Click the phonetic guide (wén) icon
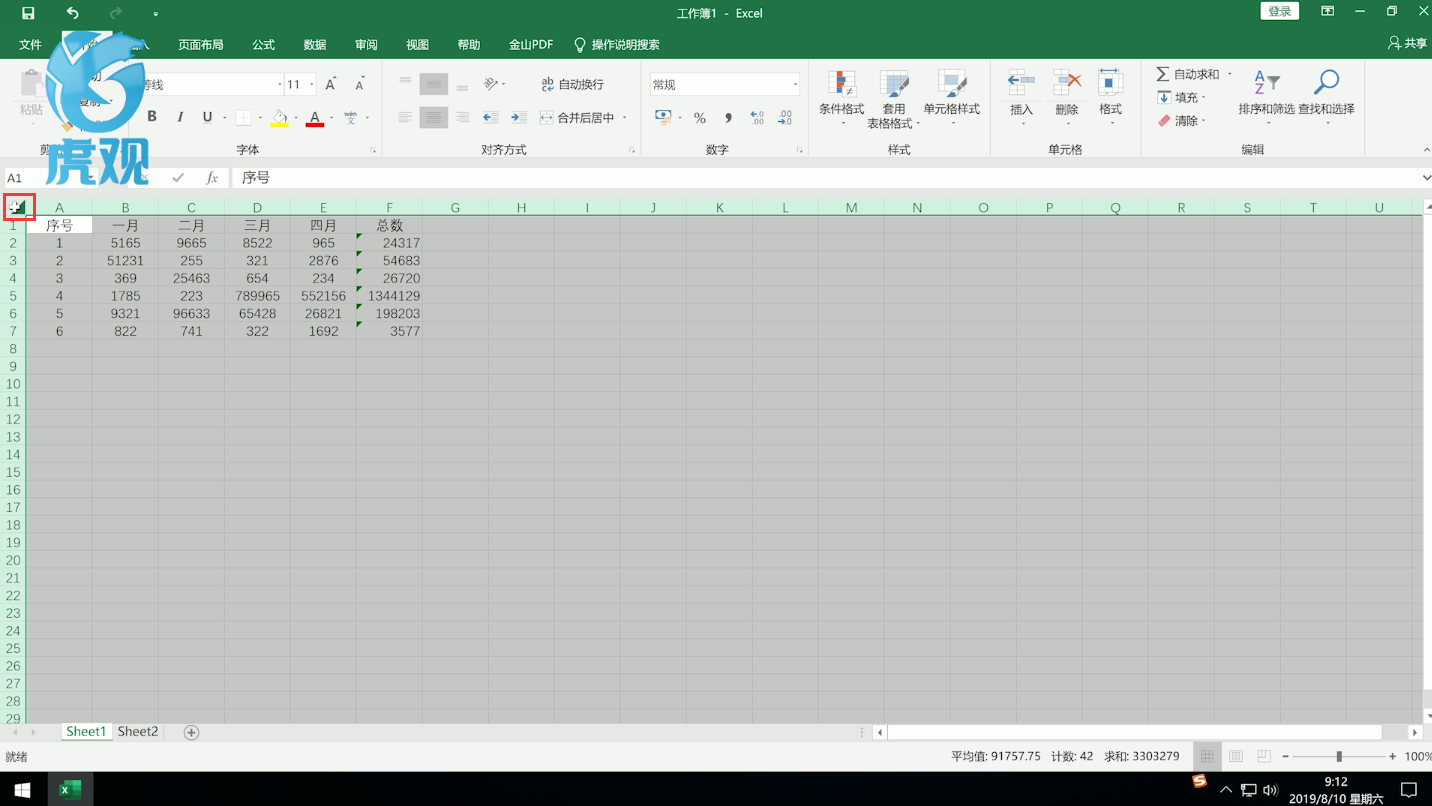The image size is (1432, 806). (351, 117)
